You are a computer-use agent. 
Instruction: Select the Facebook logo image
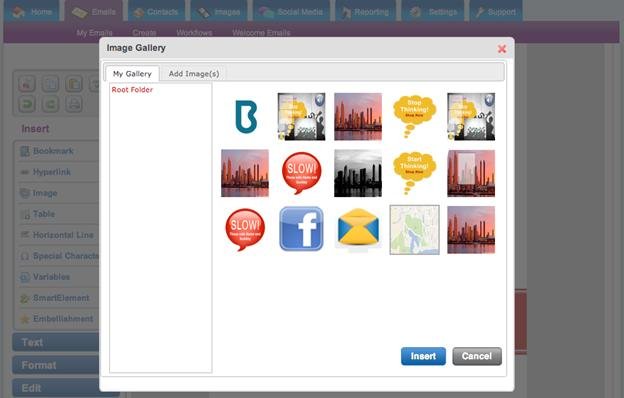[301, 229]
